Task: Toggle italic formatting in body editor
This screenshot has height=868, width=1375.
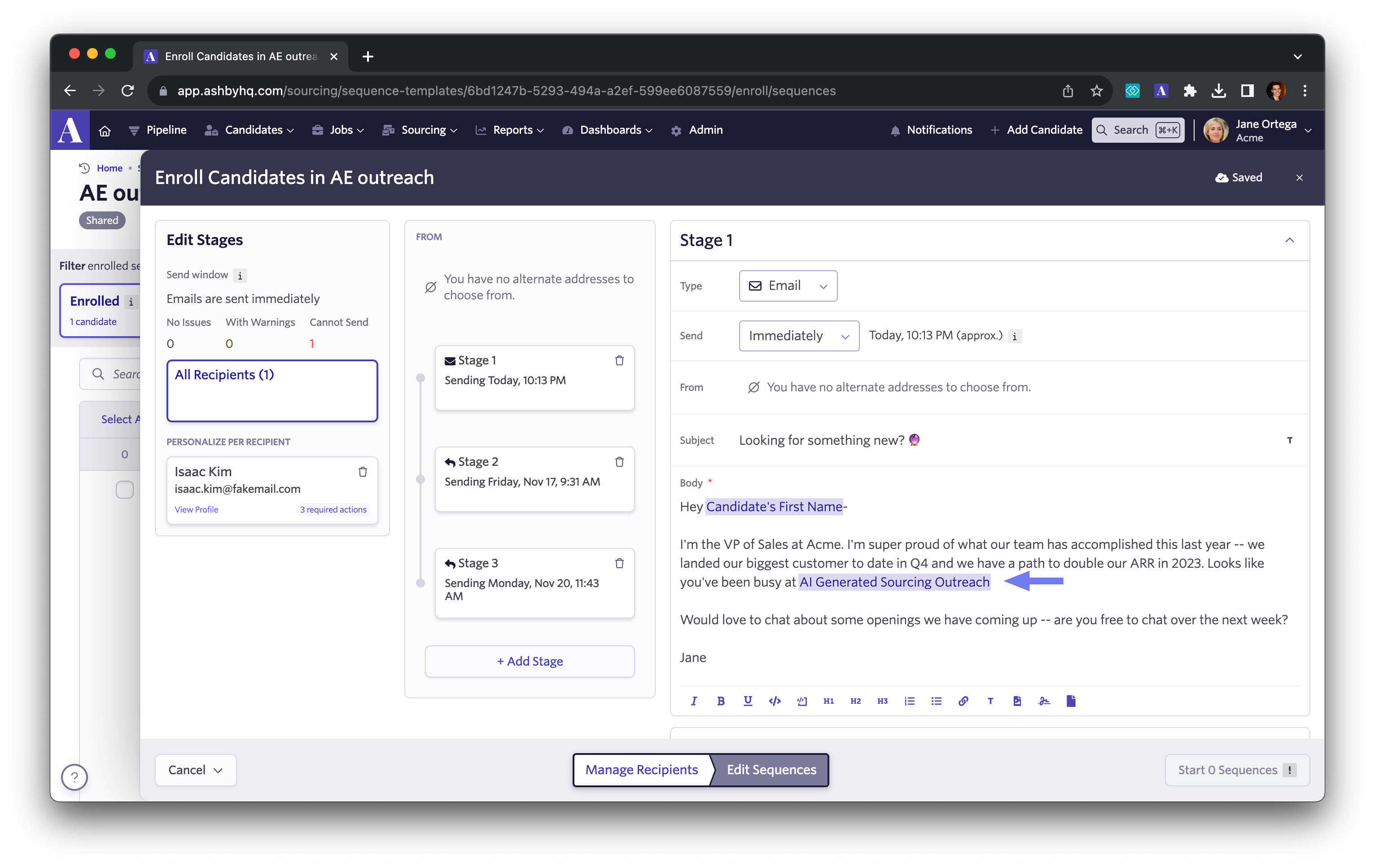Action: (x=694, y=701)
